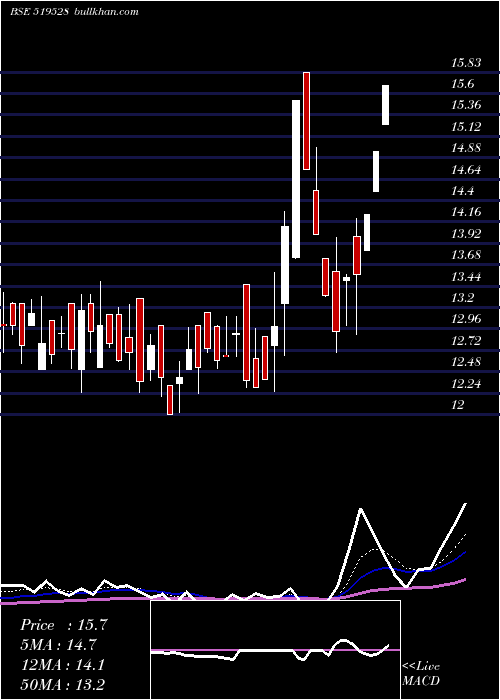
Task: Click the 50MA : 13.2 readout
Action: pyautogui.click(x=63, y=685)
